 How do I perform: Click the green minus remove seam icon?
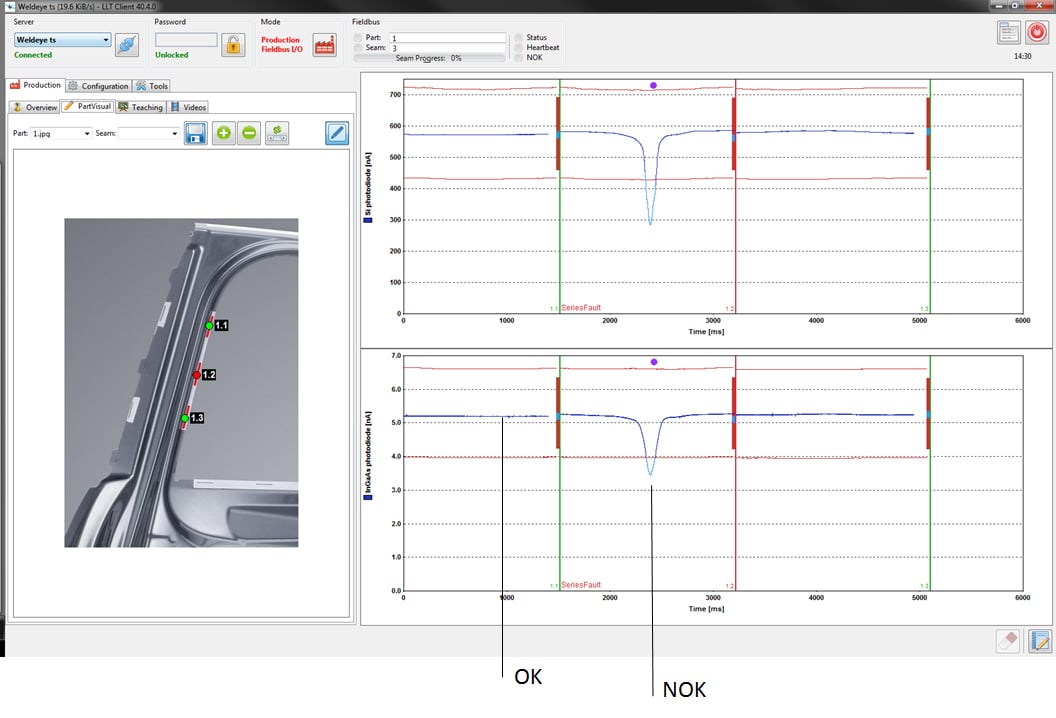[x=249, y=133]
